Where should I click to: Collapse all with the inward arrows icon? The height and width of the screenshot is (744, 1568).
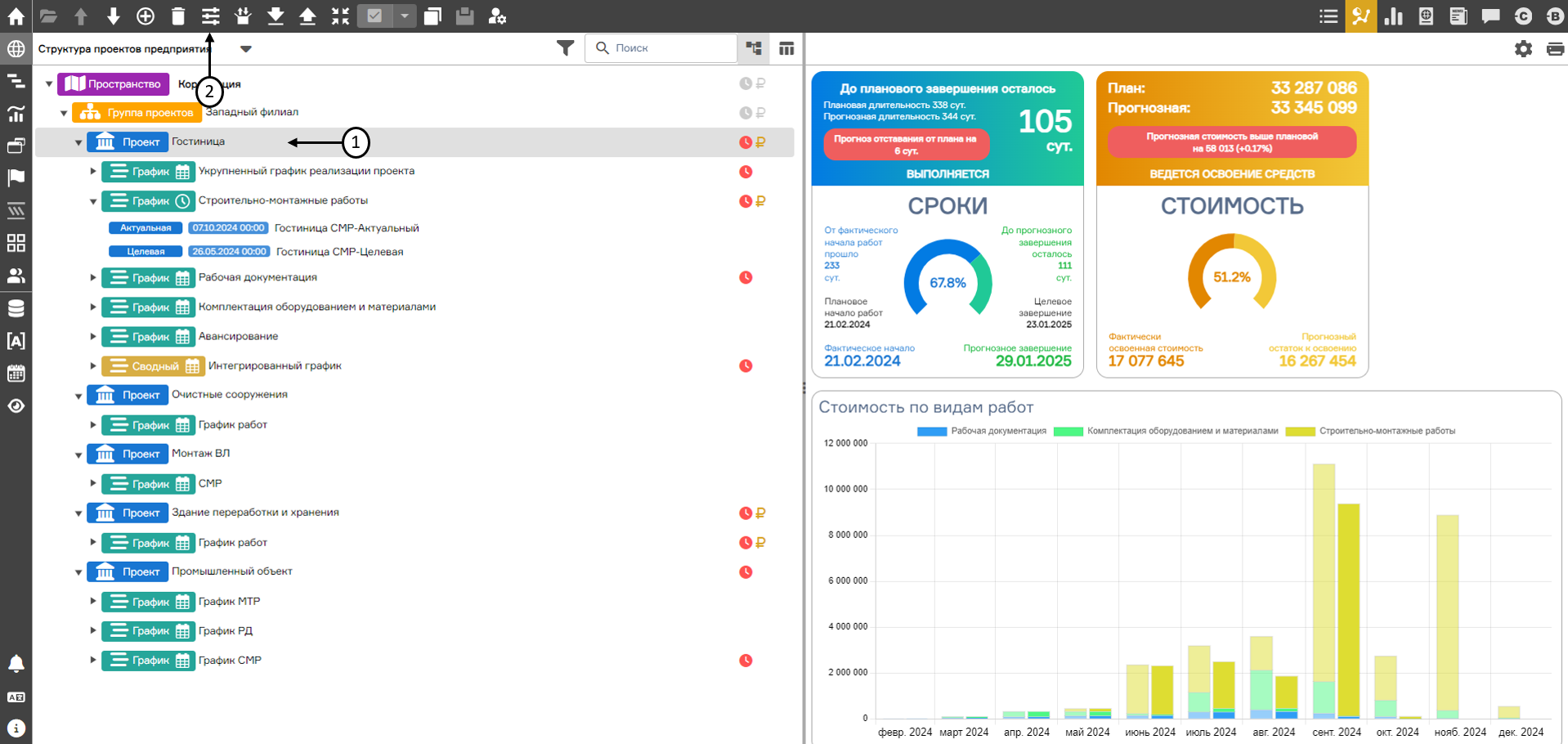pyautogui.click(x=340, y=16)
